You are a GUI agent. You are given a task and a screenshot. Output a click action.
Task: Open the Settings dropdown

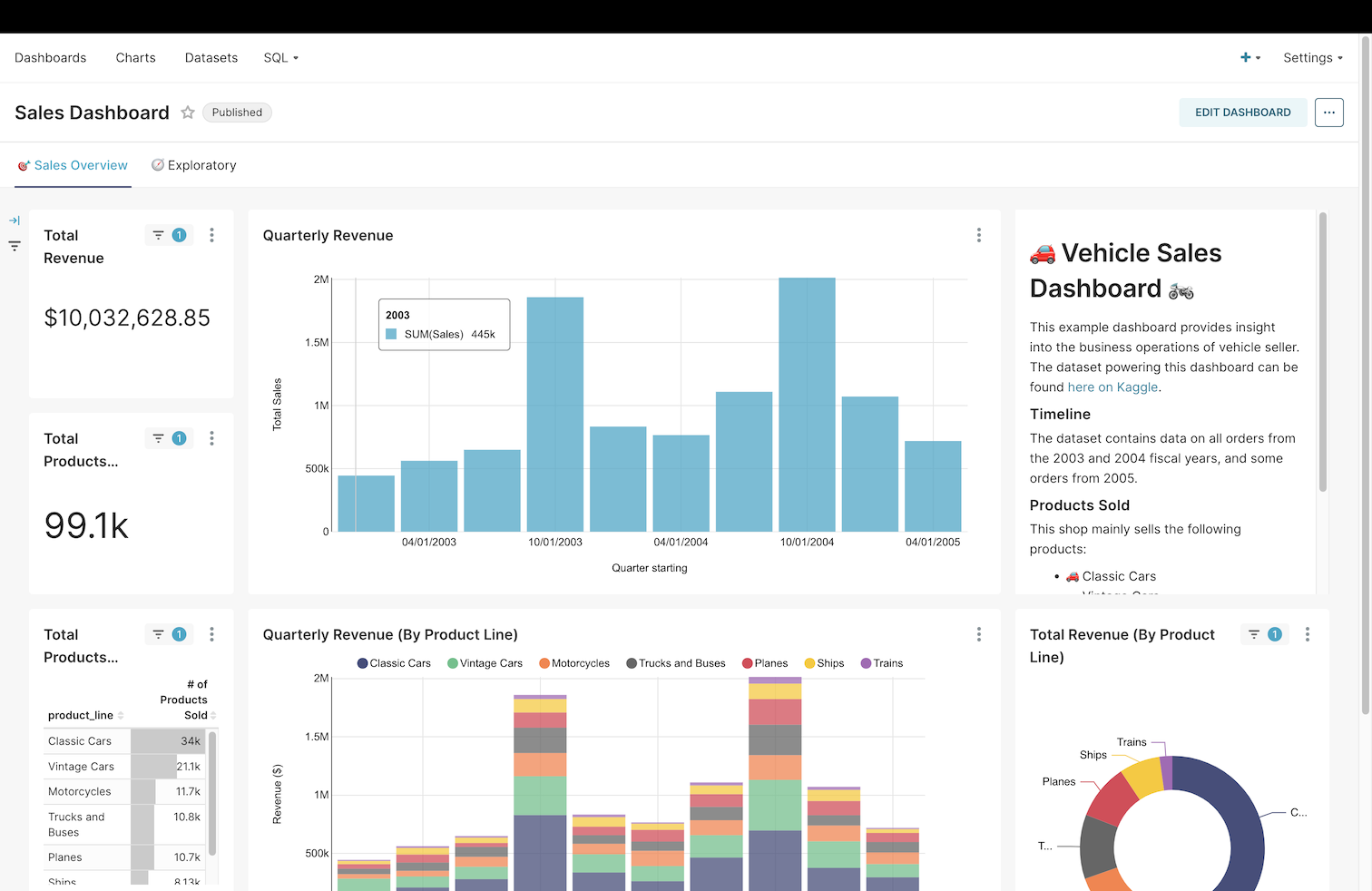(x=1313, y=58)
